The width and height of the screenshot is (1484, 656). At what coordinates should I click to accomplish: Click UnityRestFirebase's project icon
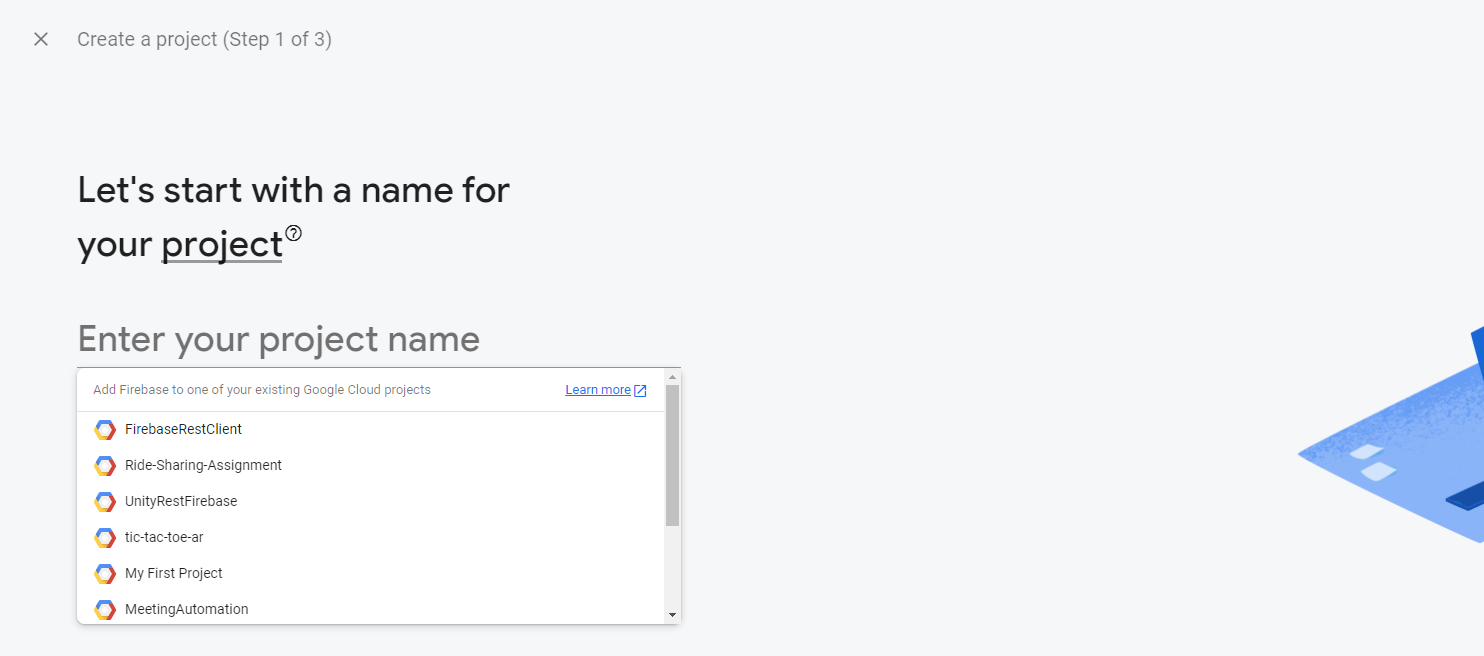click(105, 501)
